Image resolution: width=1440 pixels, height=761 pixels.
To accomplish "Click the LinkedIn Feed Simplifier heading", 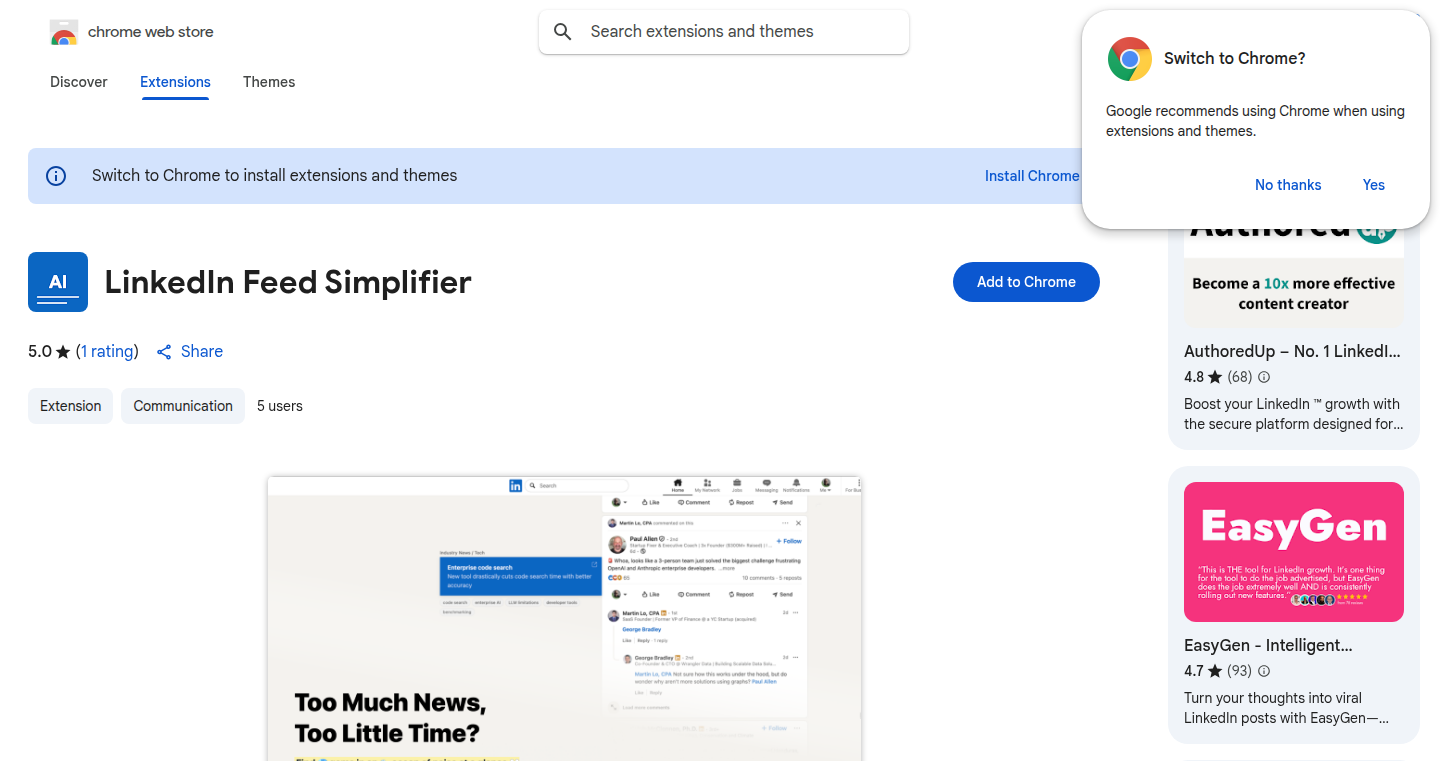I will tap(288, 282).
